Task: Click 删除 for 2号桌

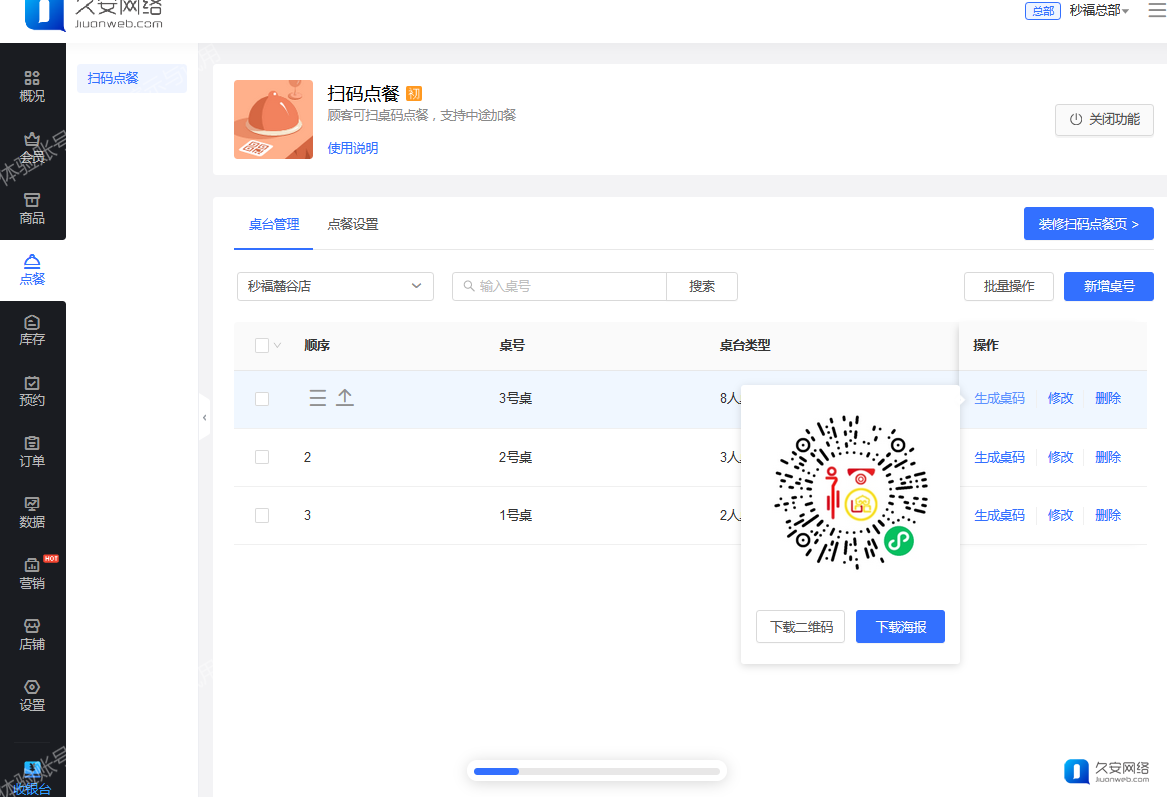Action: click(x=1107, y=457)
